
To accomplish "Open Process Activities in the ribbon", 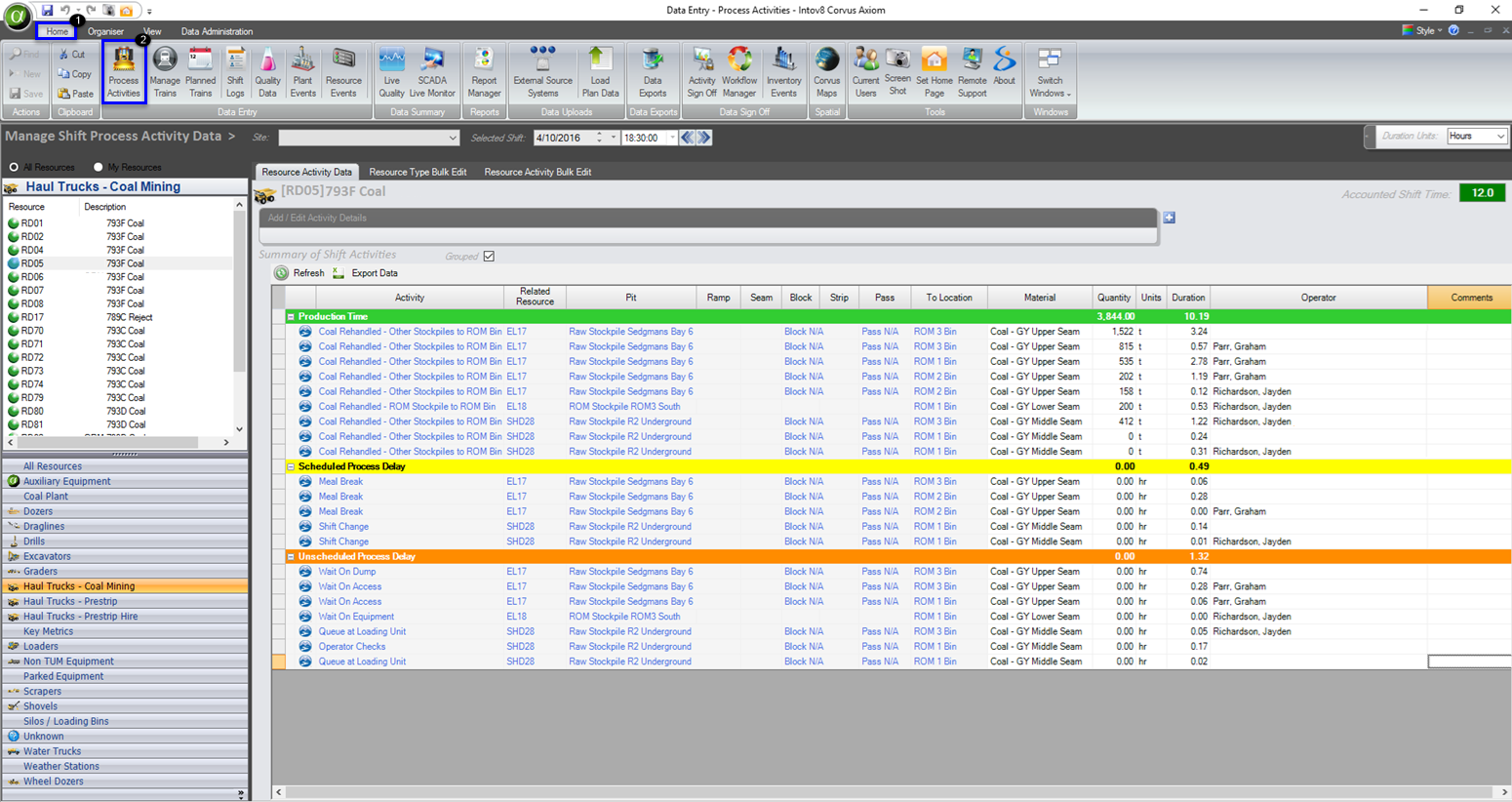I will [124, 72].
